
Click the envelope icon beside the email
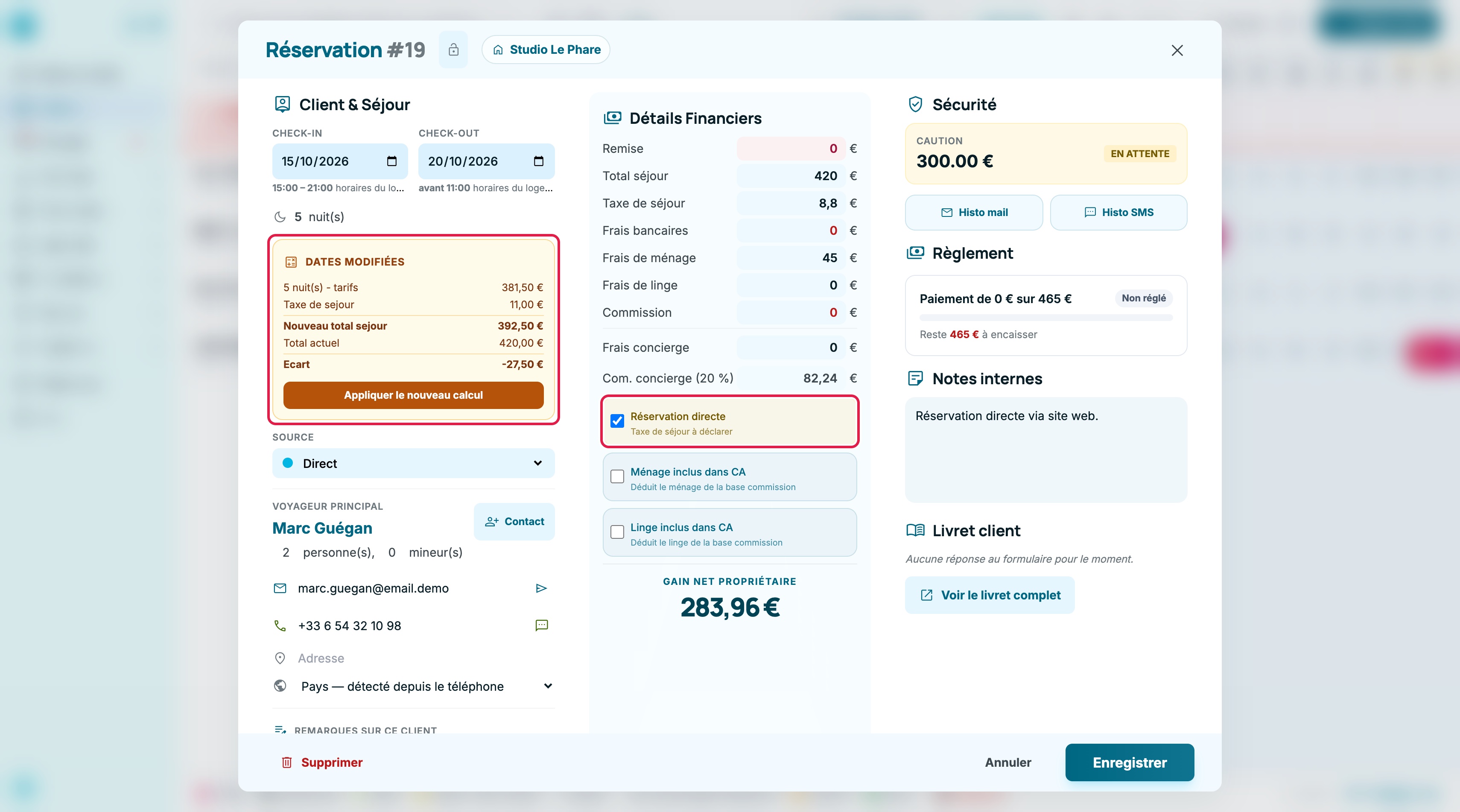[280, 588]
